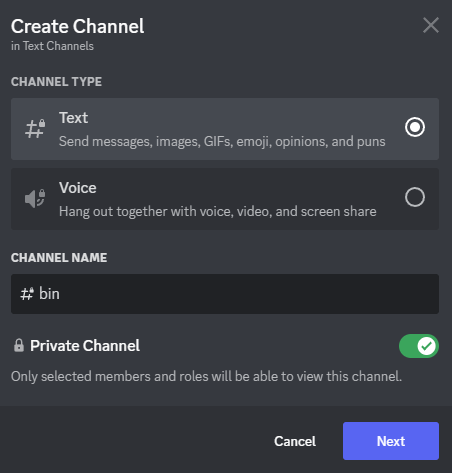Choose the Text channel type card
Screen dimensions: 452x473
tap(225, 129)
